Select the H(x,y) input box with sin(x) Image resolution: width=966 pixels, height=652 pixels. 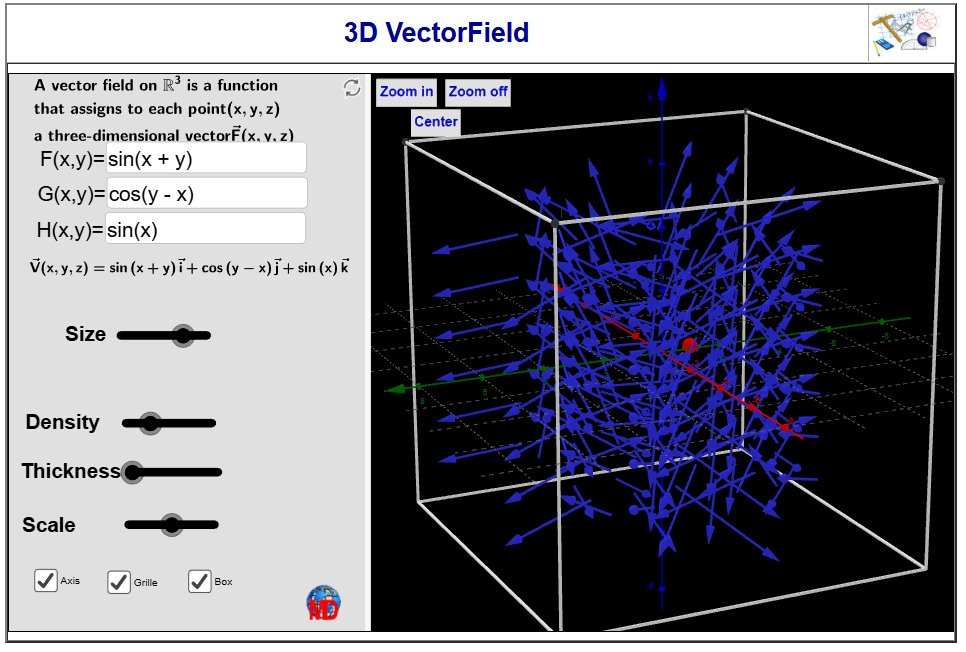204,229
